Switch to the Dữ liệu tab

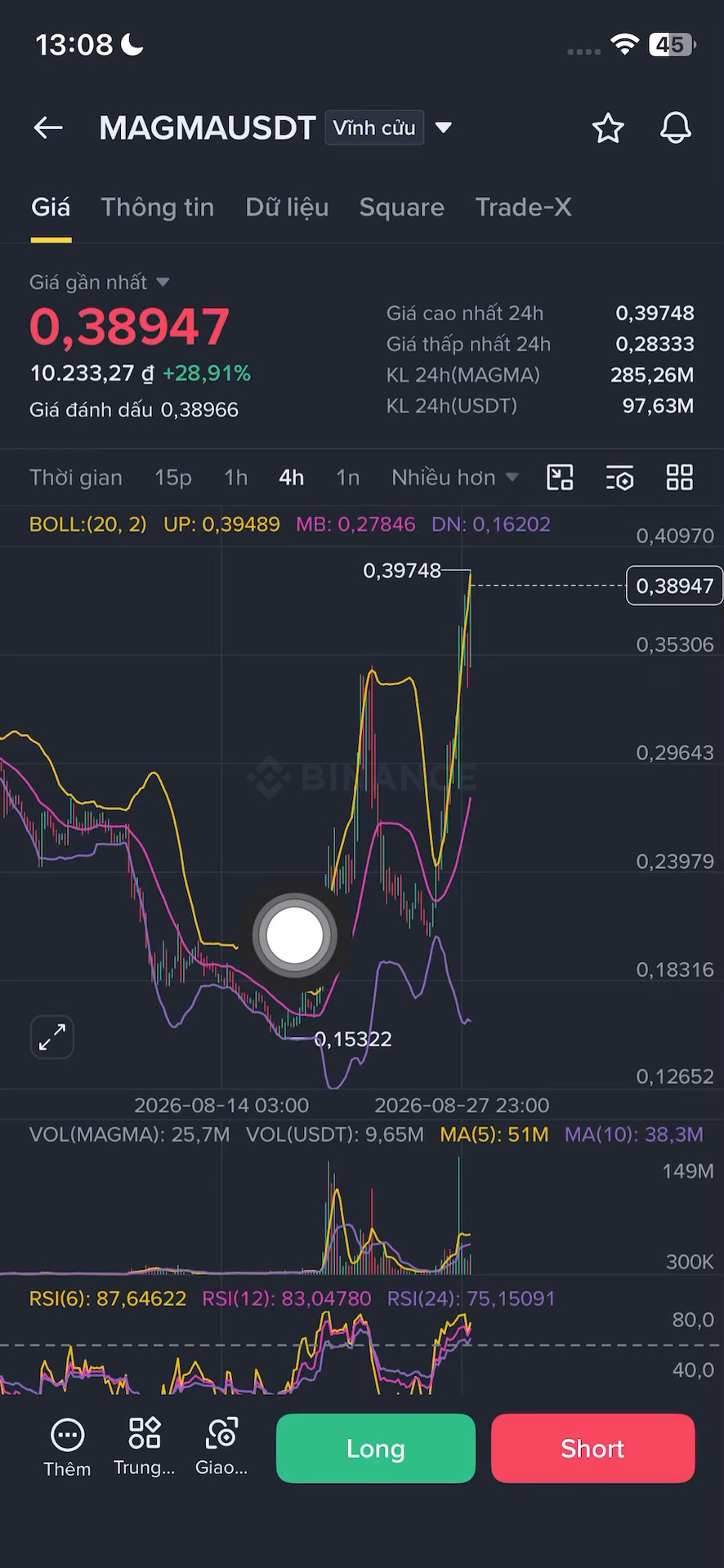coord(287,207)
